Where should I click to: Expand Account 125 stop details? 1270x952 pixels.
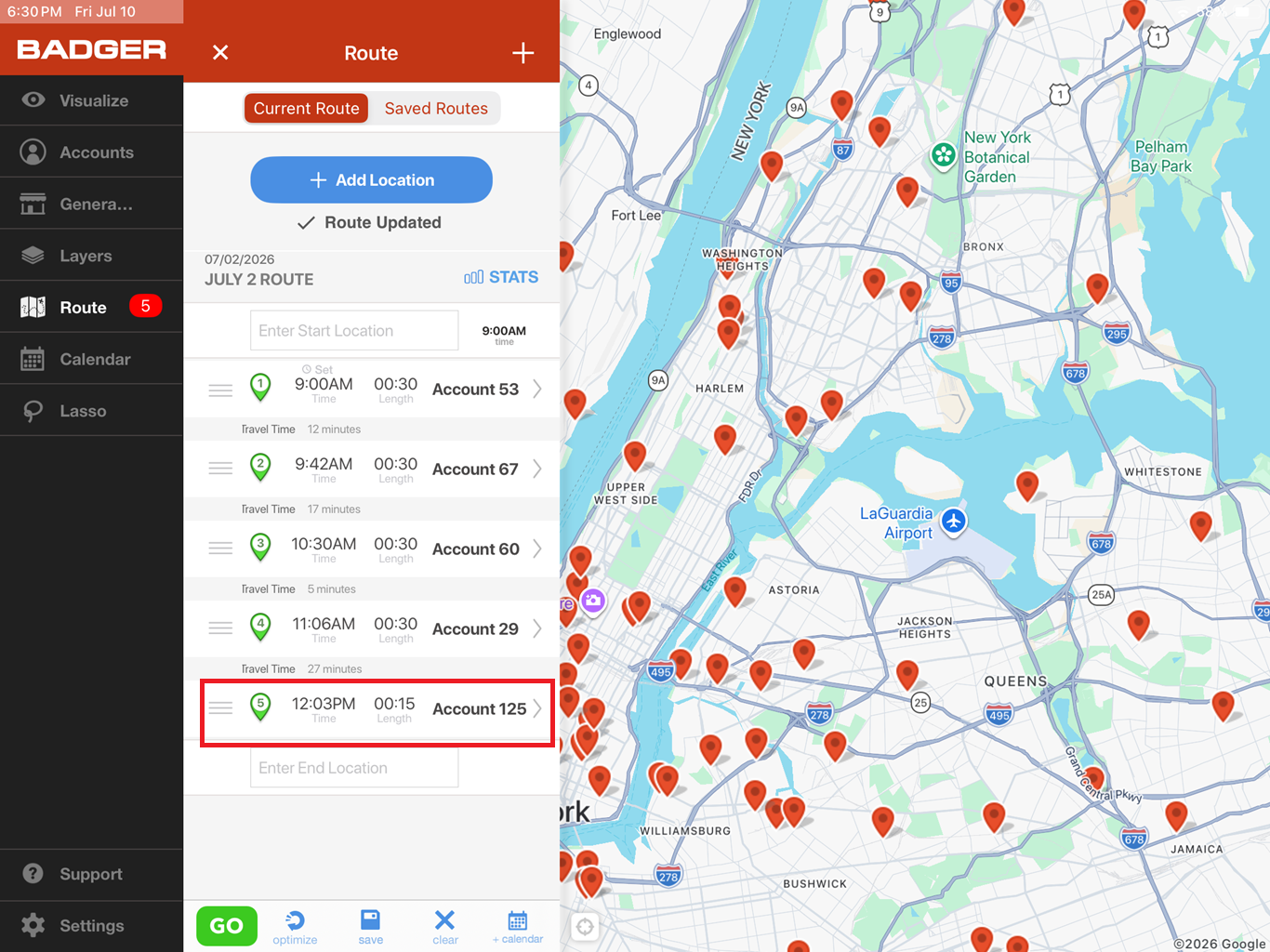tap(537, 709)
